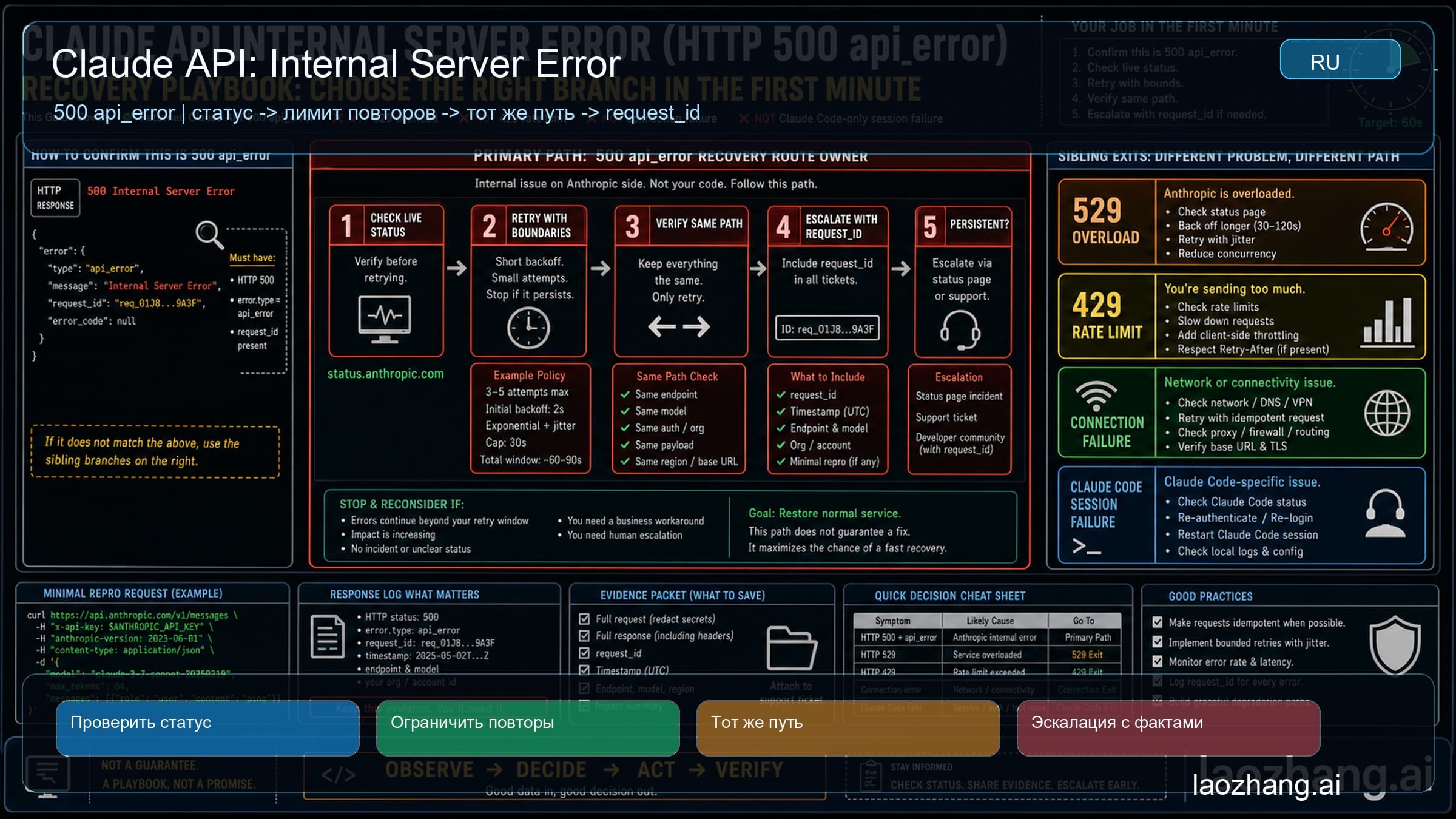Image resolution: width=1456 pixels, height=819 pixels.
Task: Select step 4 'Escalate With Request_ID' header
Action: click(x=827, y=226)
